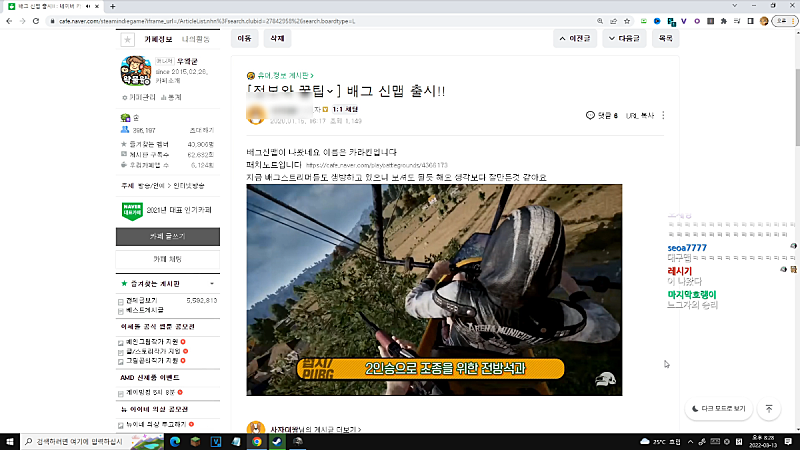Image resolution: width=800 pixels, height=450 pixels.
Task: Open the Extensions puzzle piece icon
Action: pos(723,21)
